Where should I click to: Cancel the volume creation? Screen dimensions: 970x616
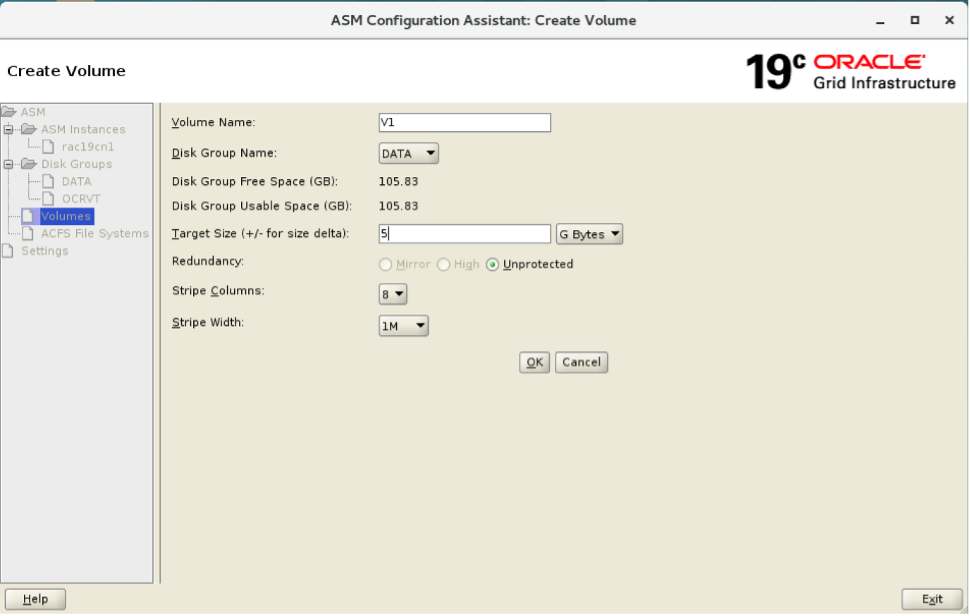point(582,362)
